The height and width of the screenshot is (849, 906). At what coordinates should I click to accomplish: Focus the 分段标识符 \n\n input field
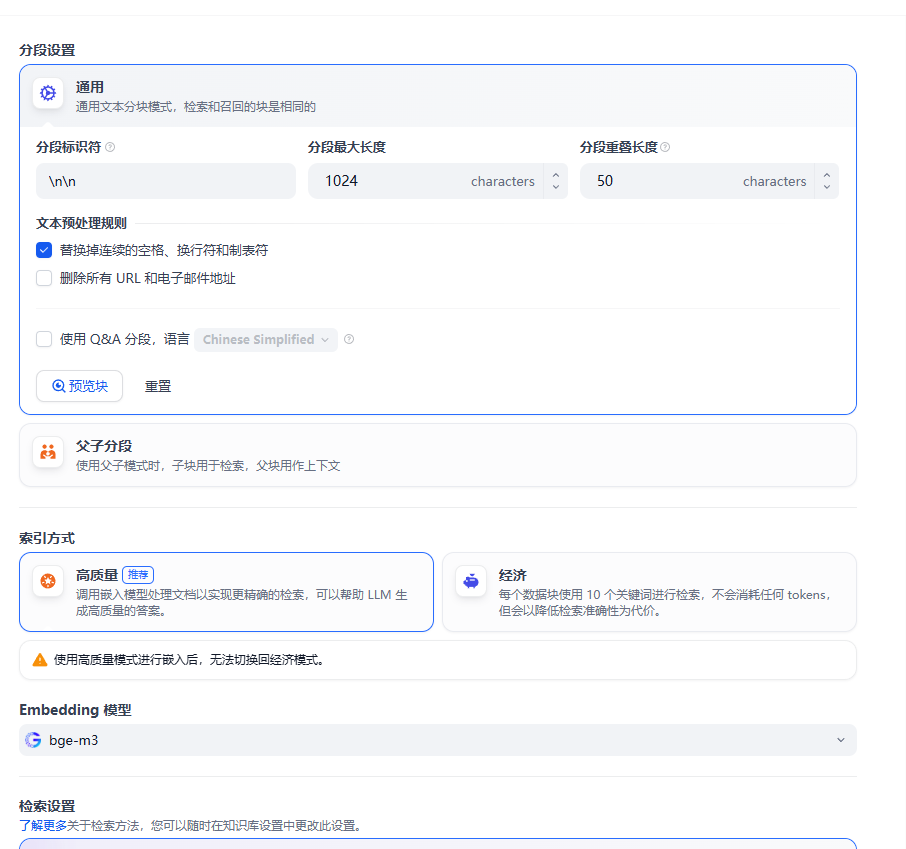[x=166, y=181]
